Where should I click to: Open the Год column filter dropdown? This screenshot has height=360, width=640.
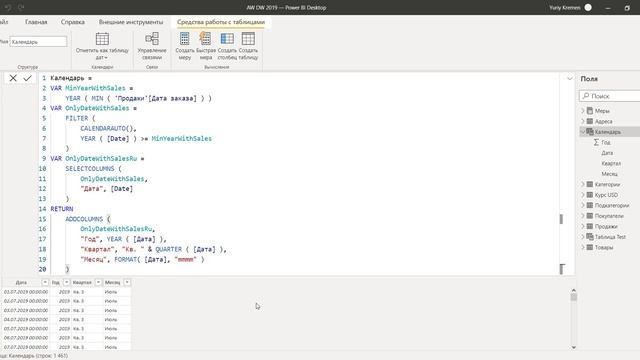click(67, 282)
